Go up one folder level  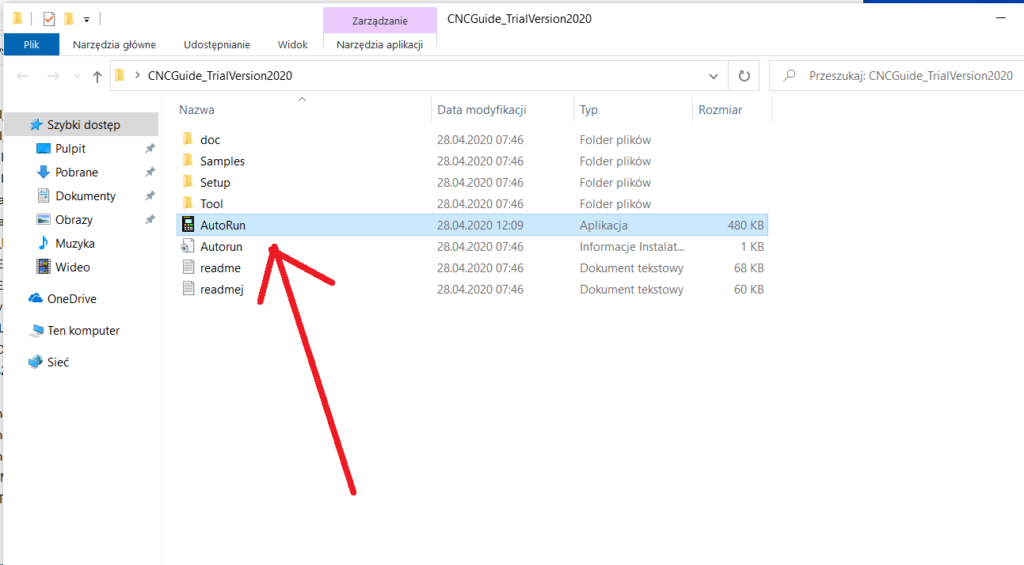[97, 76]
